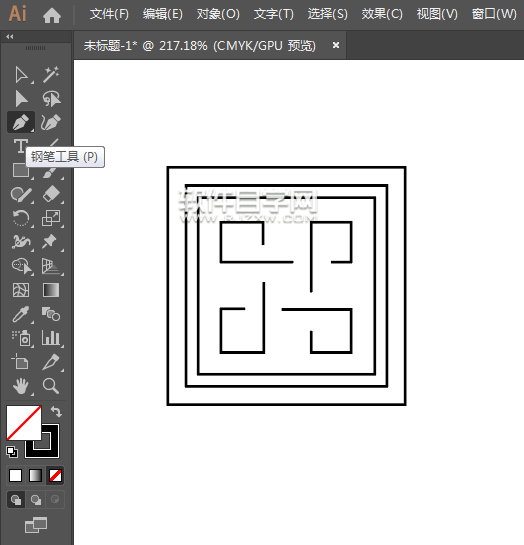Activate the Lasso tool

[51, 99]
